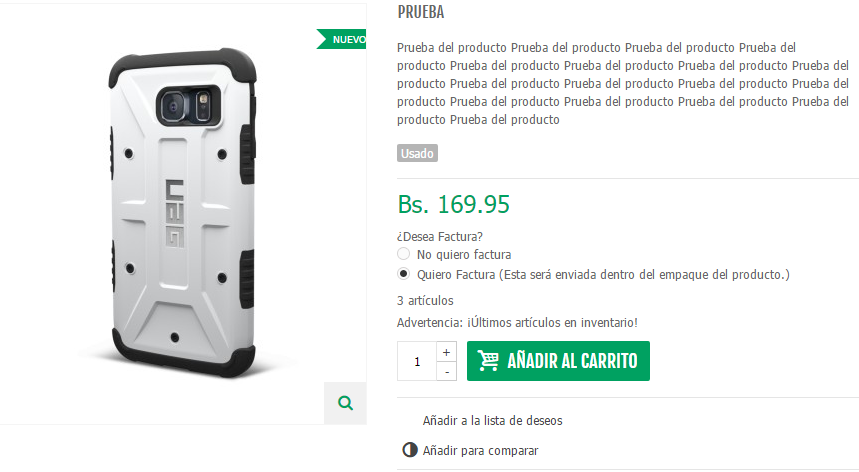Select the Quiero Factura radio button
Image resolution: width=859 pixels, height=472 pixels.
tap(403, 274)
